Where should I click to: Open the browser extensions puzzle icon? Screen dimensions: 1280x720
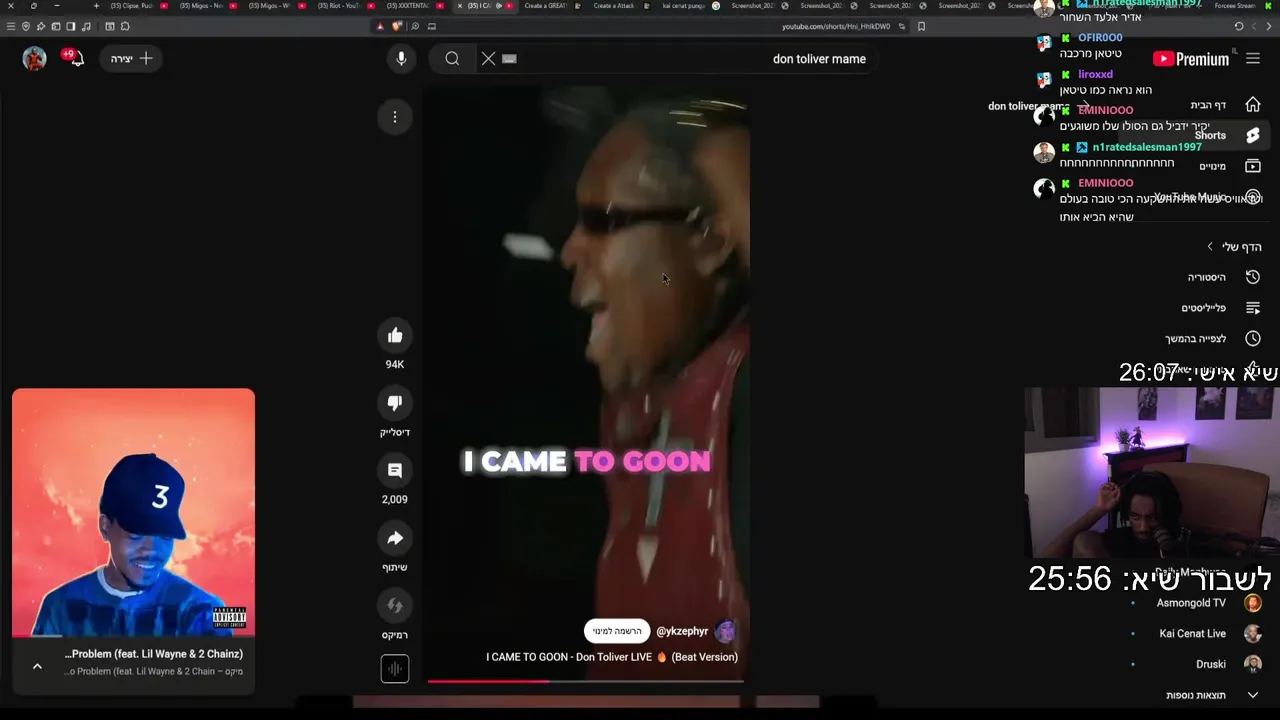tap(125, 26)
